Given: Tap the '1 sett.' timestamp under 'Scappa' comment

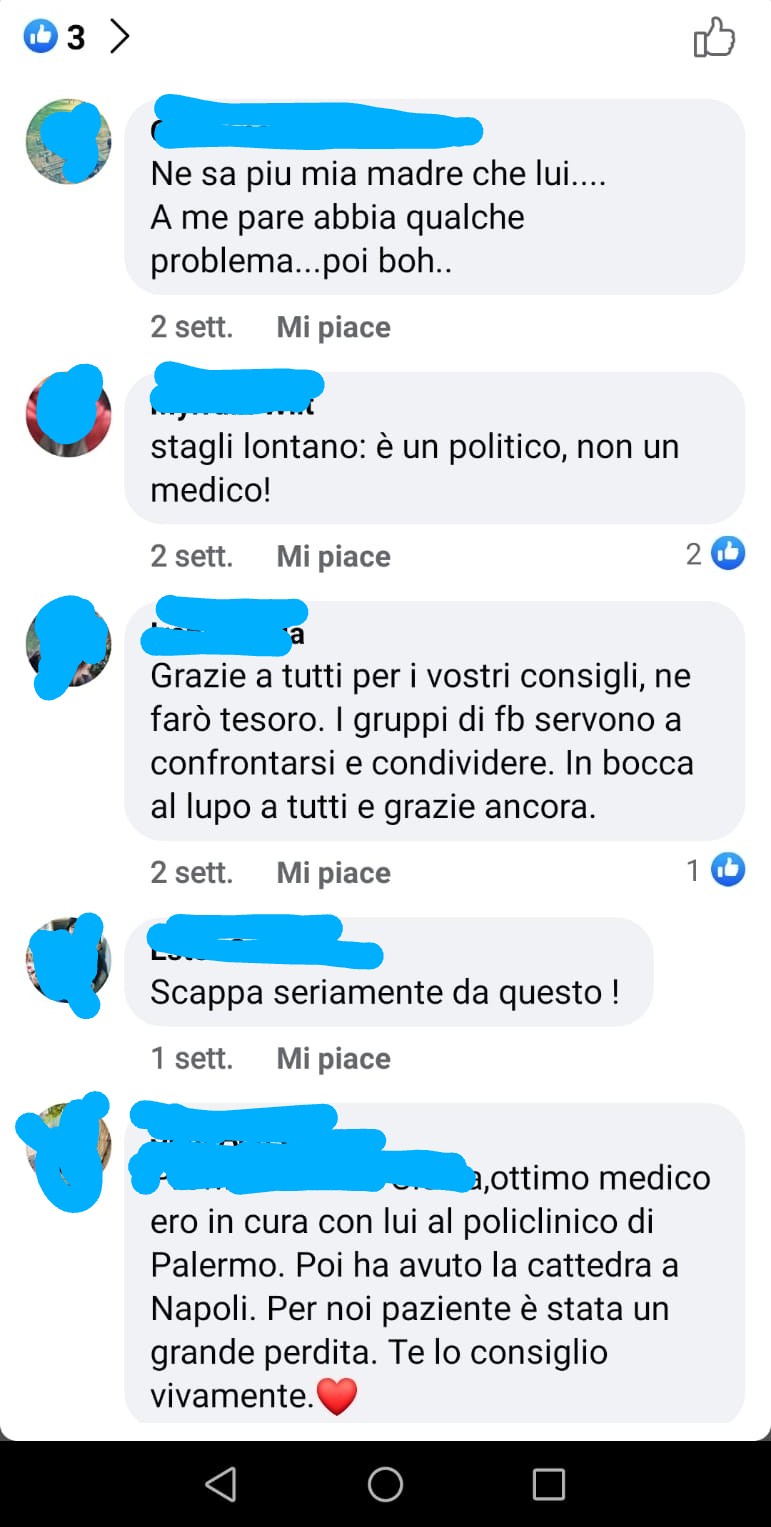Looking at the screenshot, I should pos(191,1058).
